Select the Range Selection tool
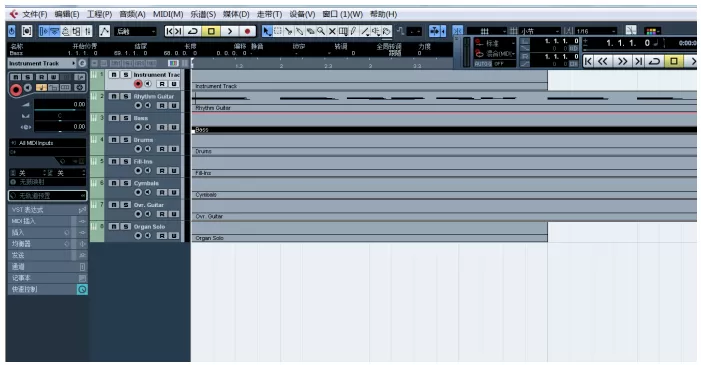 click(278, 31)
